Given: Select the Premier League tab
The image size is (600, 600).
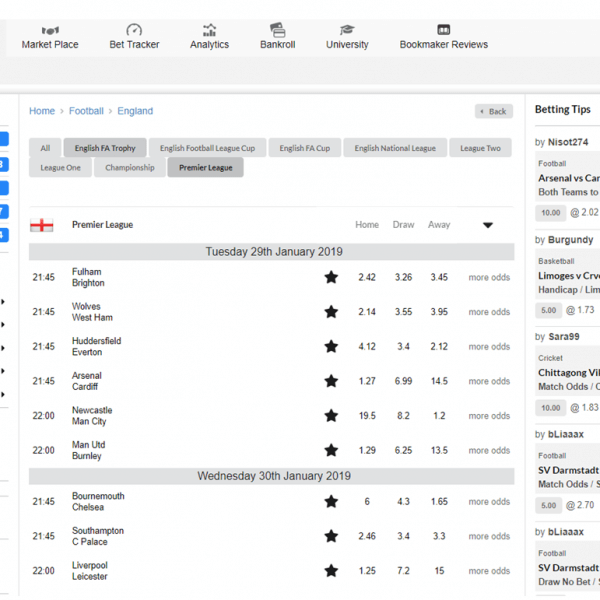Looking at the screenshot, I should 205,168.
